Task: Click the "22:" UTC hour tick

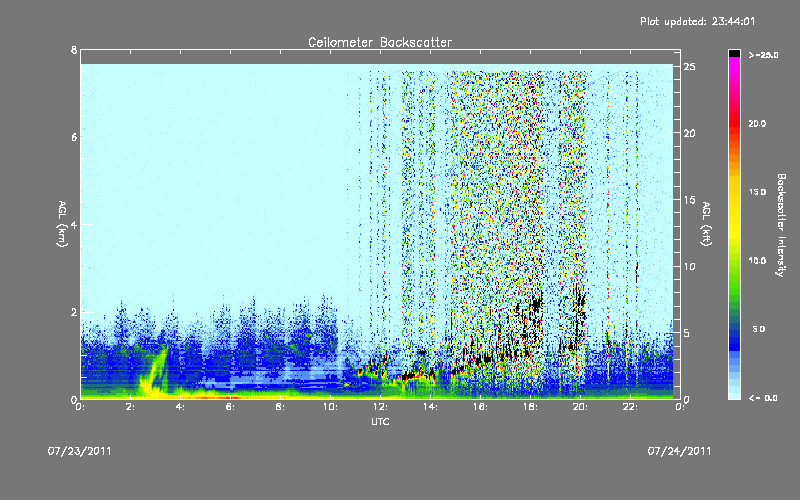Action: coord(630,407)
